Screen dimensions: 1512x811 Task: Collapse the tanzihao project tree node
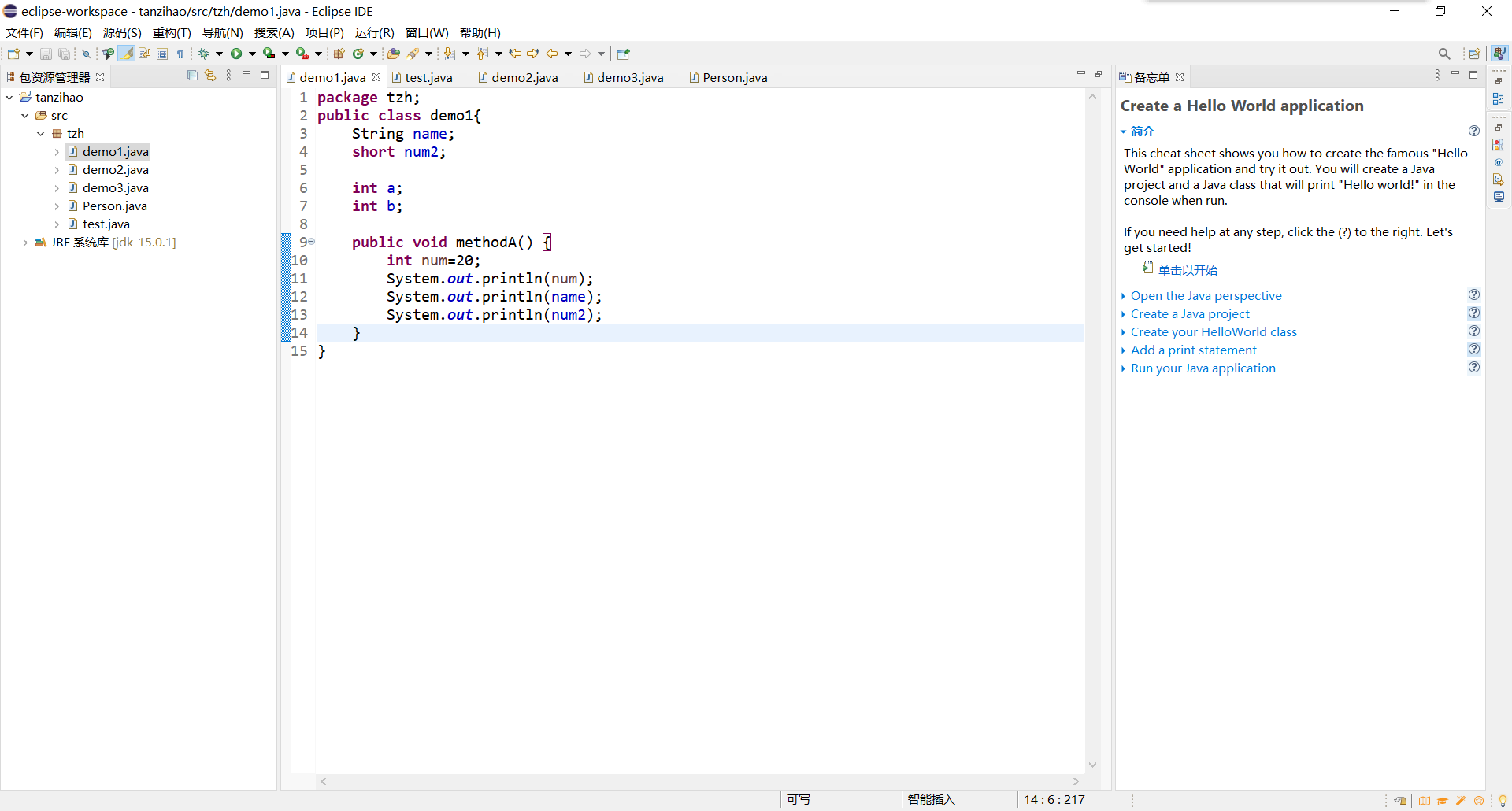[x=9, y=98]
